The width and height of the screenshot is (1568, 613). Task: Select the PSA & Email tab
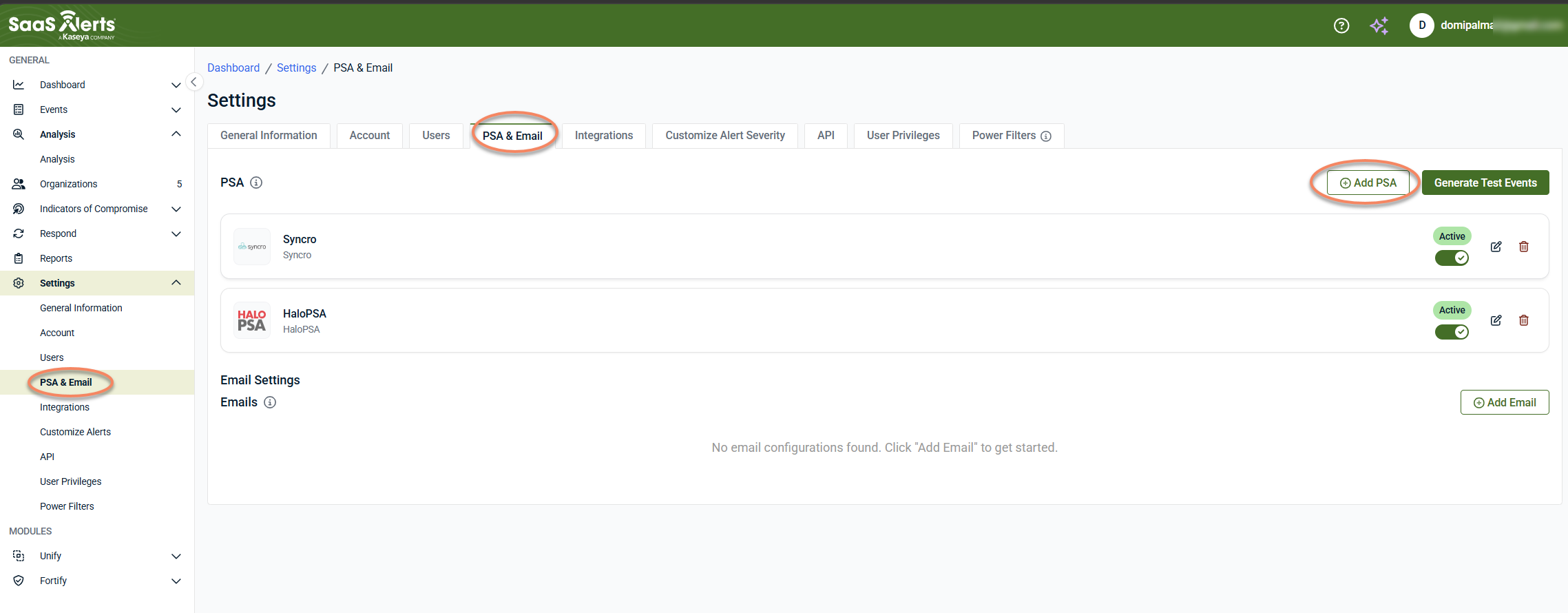tap(512, 136)
